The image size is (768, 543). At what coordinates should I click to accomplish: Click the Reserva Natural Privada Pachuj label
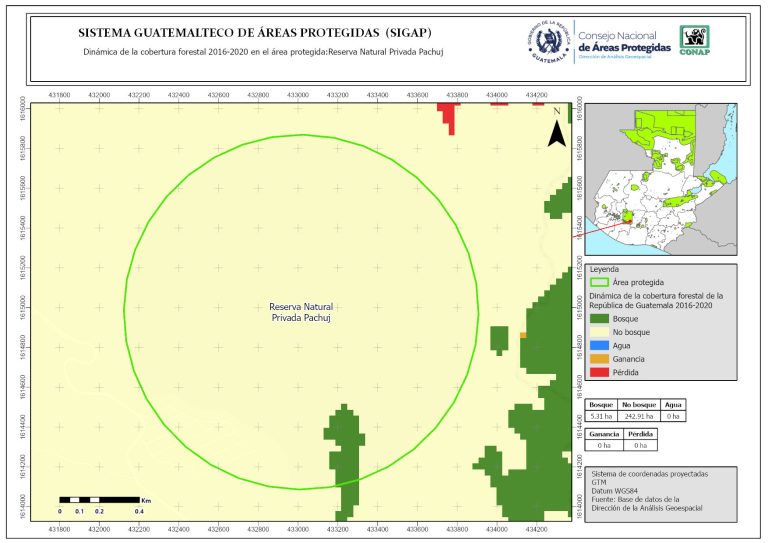click(301, 312)
